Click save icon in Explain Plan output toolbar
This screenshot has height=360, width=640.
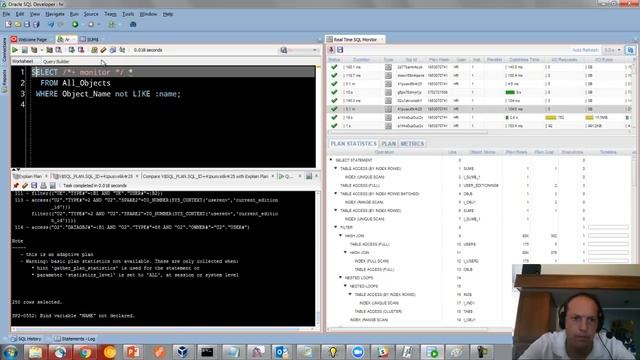[34, 185]
